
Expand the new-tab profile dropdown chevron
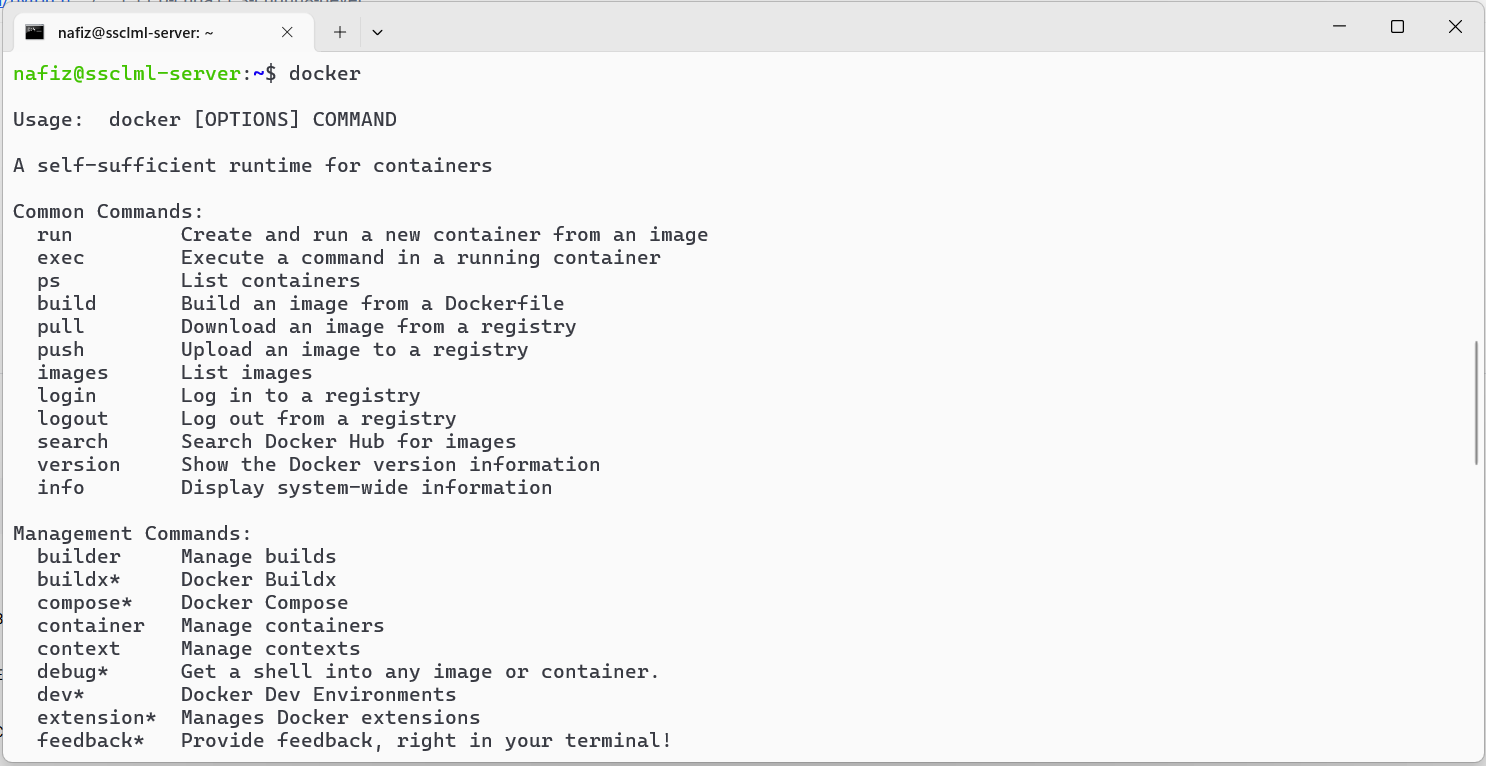377,32
